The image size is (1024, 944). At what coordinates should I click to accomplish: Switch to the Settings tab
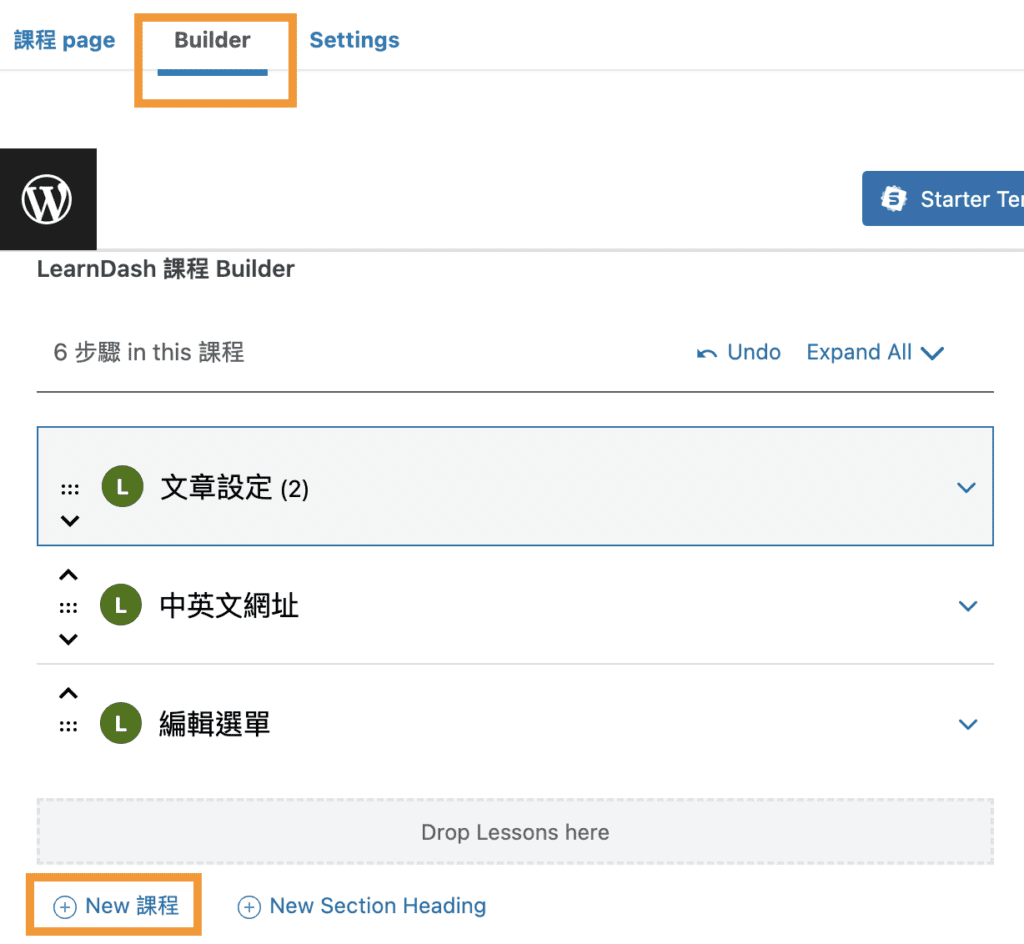(x=354, y=40)
